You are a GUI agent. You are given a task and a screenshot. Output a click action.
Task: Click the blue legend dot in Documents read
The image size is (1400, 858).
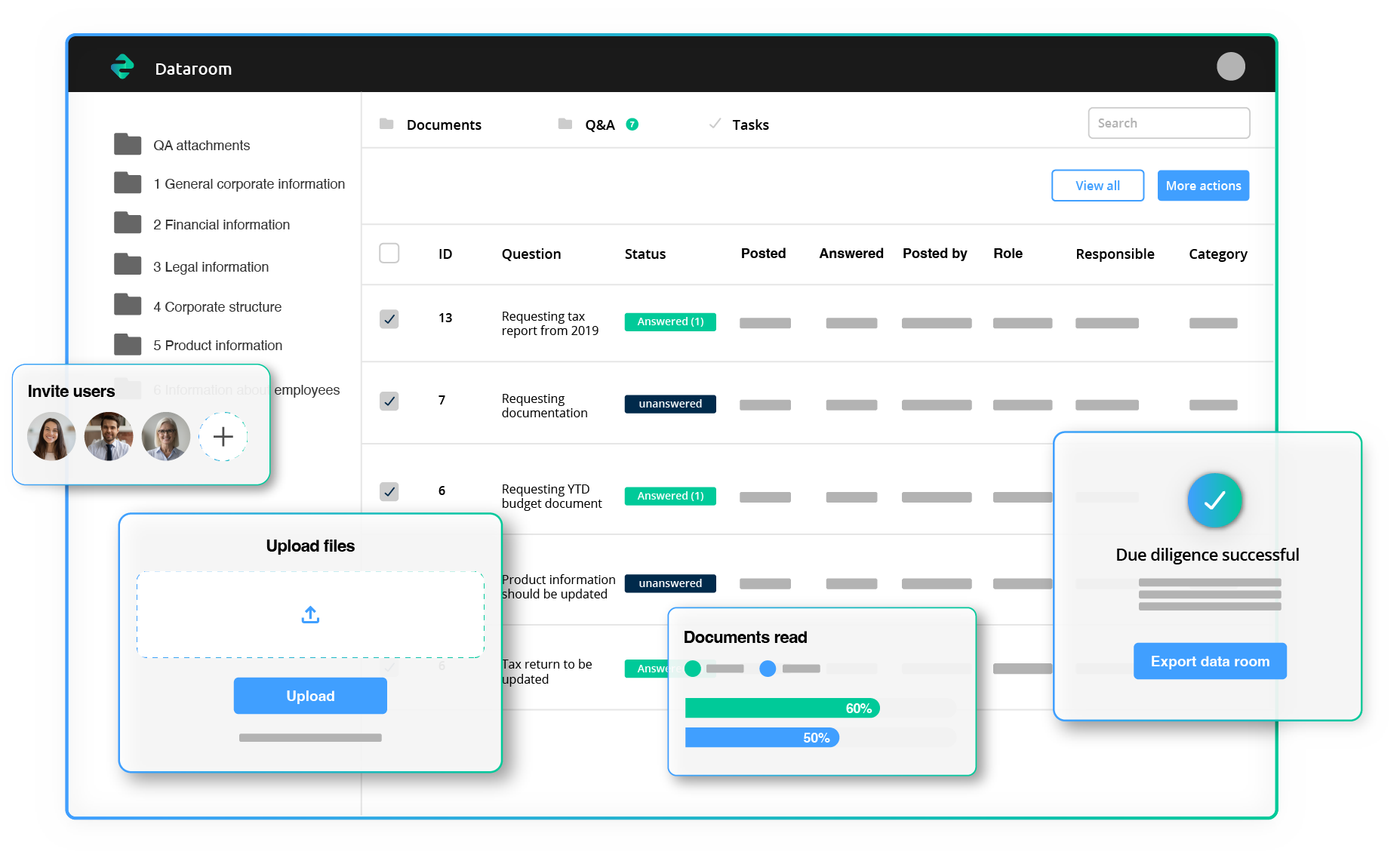[768, 669]
